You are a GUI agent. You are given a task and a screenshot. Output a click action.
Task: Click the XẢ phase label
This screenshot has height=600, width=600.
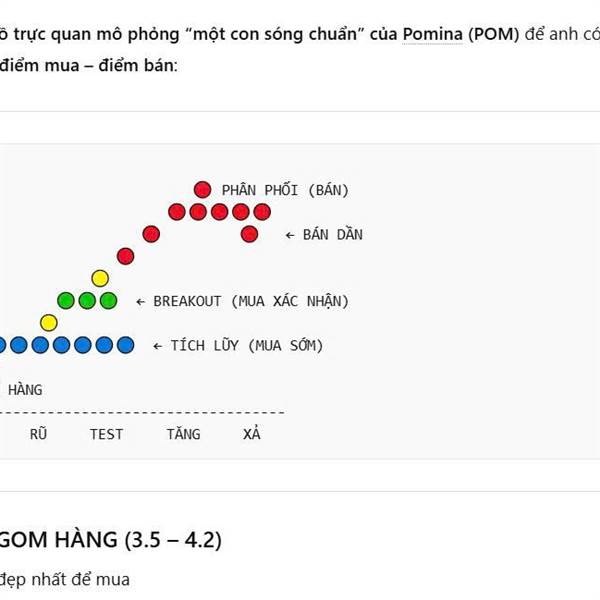[x=252, y=434]
